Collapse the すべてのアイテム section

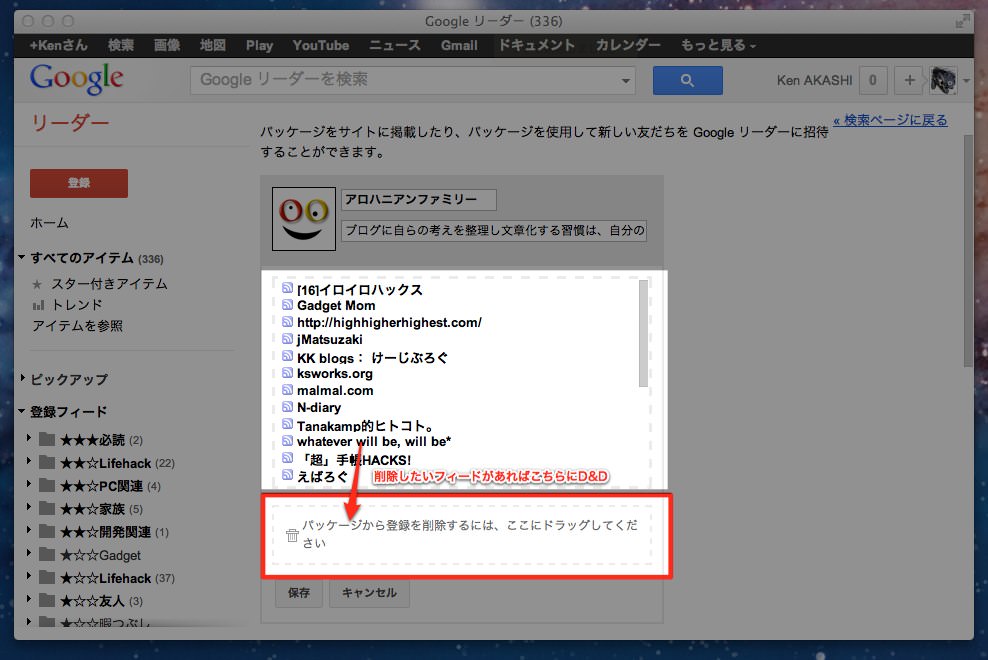coord(21,257)
